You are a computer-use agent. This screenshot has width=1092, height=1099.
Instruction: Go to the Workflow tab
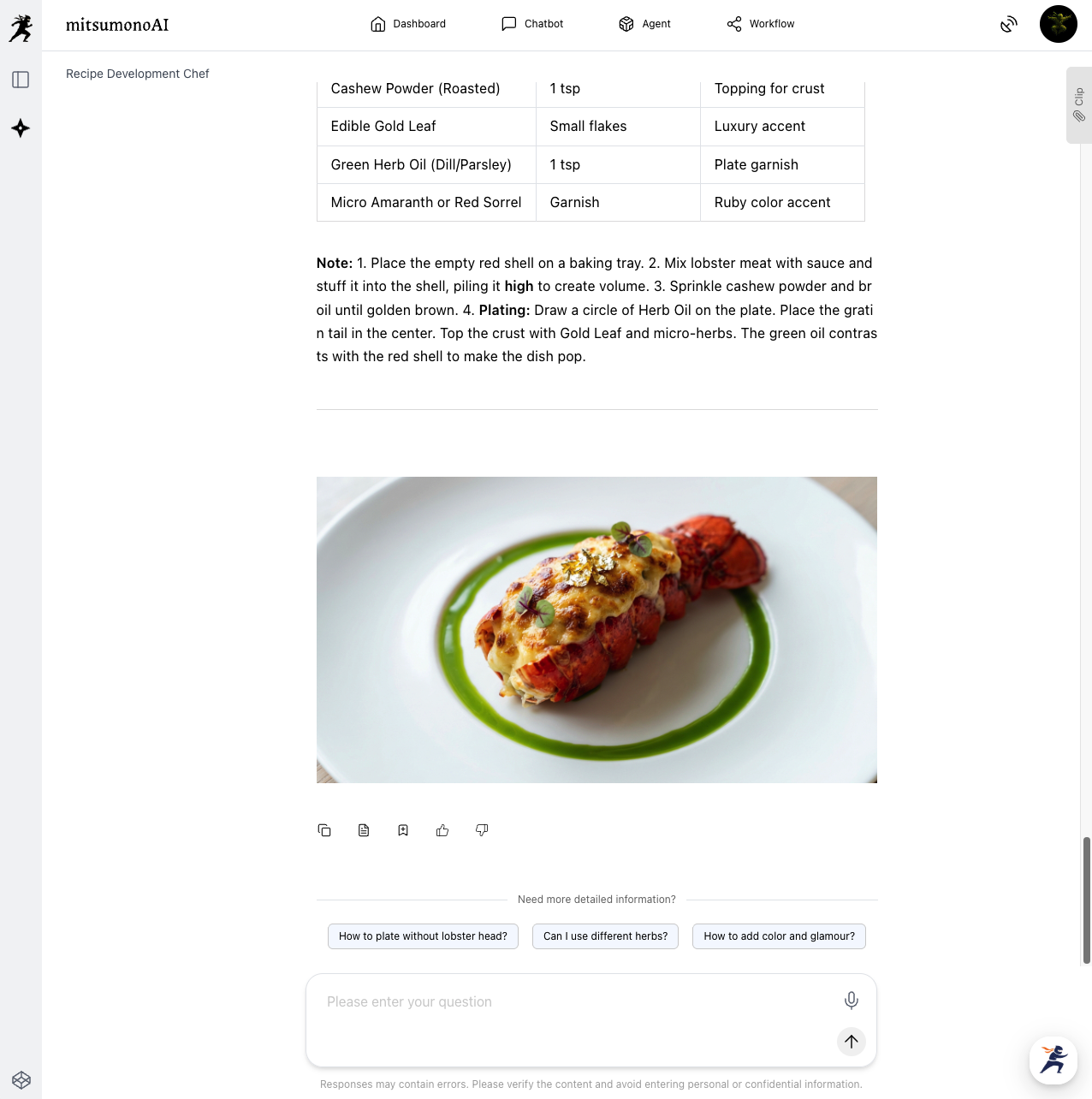click(x=761, y=24)
